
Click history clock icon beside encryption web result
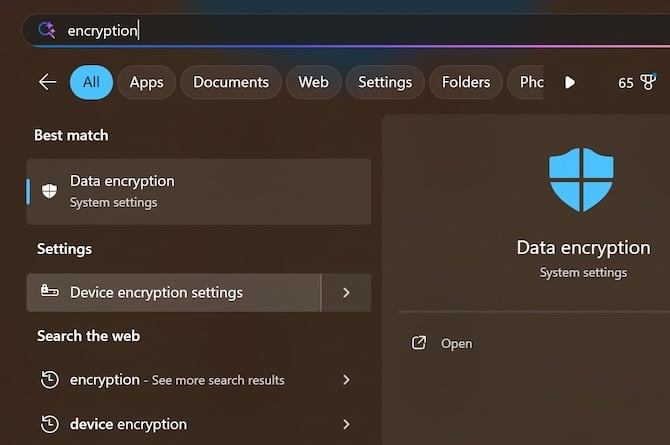click(x=50, y=380)
